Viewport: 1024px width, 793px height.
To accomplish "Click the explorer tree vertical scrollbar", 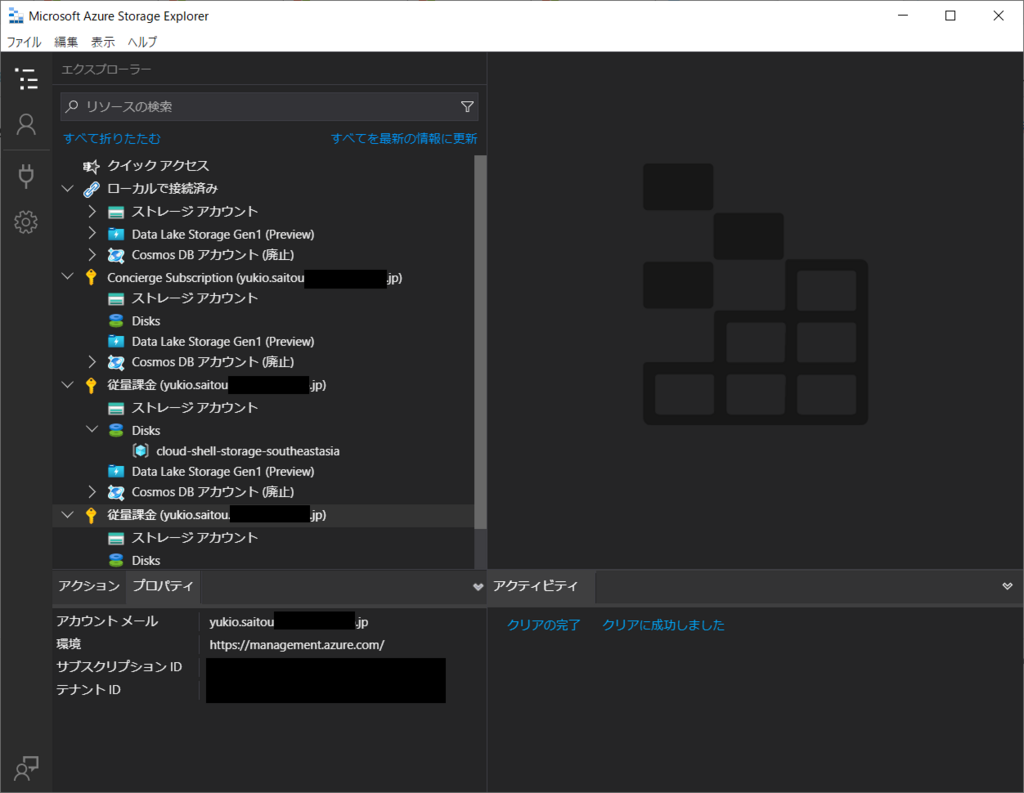I will (481, 340).
